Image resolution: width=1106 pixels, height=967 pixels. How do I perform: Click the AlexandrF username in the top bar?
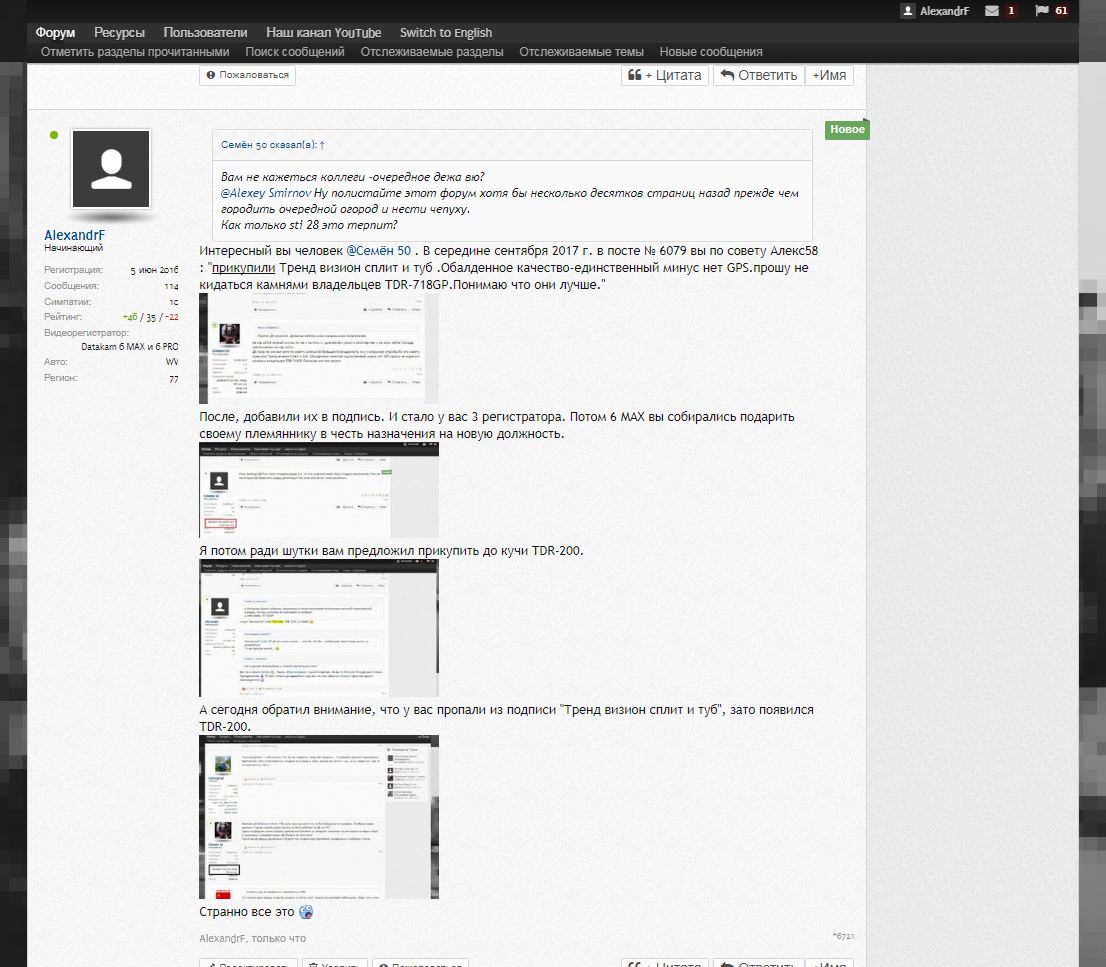click(944, 11)
